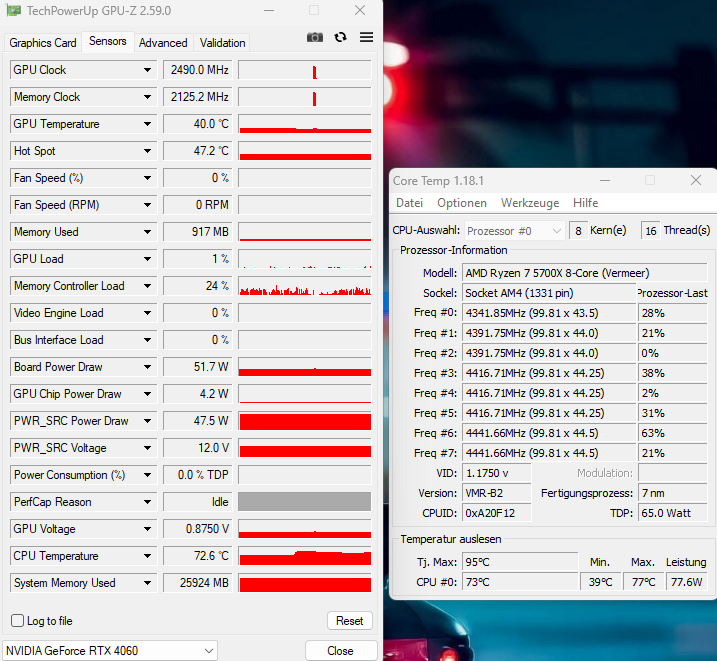Click the Tj. Max 95°C field
Viewport: 717px width, 661px height.
[x=520, y=562]
